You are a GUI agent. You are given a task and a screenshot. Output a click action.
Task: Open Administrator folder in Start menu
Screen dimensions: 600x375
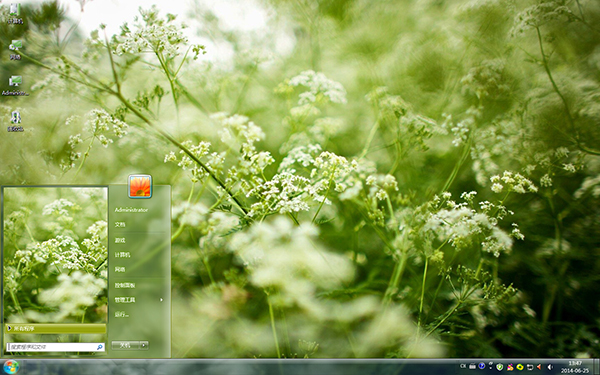click(131, 210)
